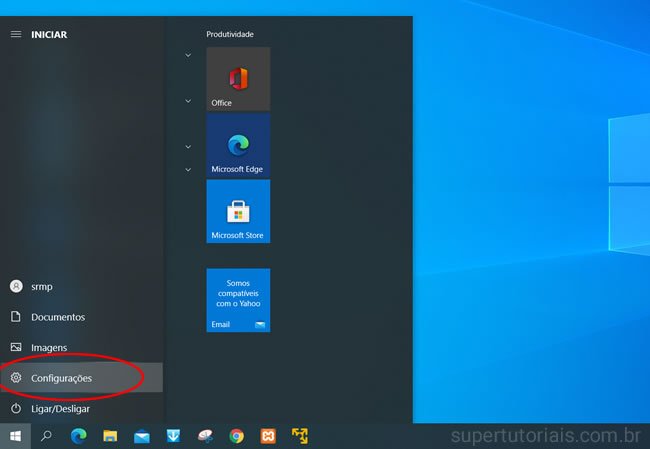This screenshot has height=449, width=650.
Task: Open Documentos from the Start sidebar
Action: (57, 317)
